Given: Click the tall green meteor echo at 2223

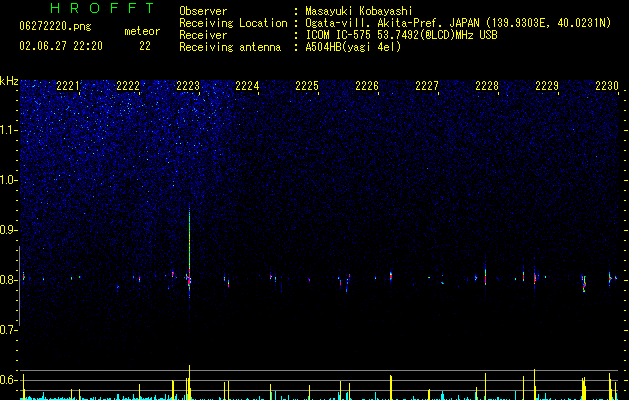Looking at the screenshot, I should 189,251.
